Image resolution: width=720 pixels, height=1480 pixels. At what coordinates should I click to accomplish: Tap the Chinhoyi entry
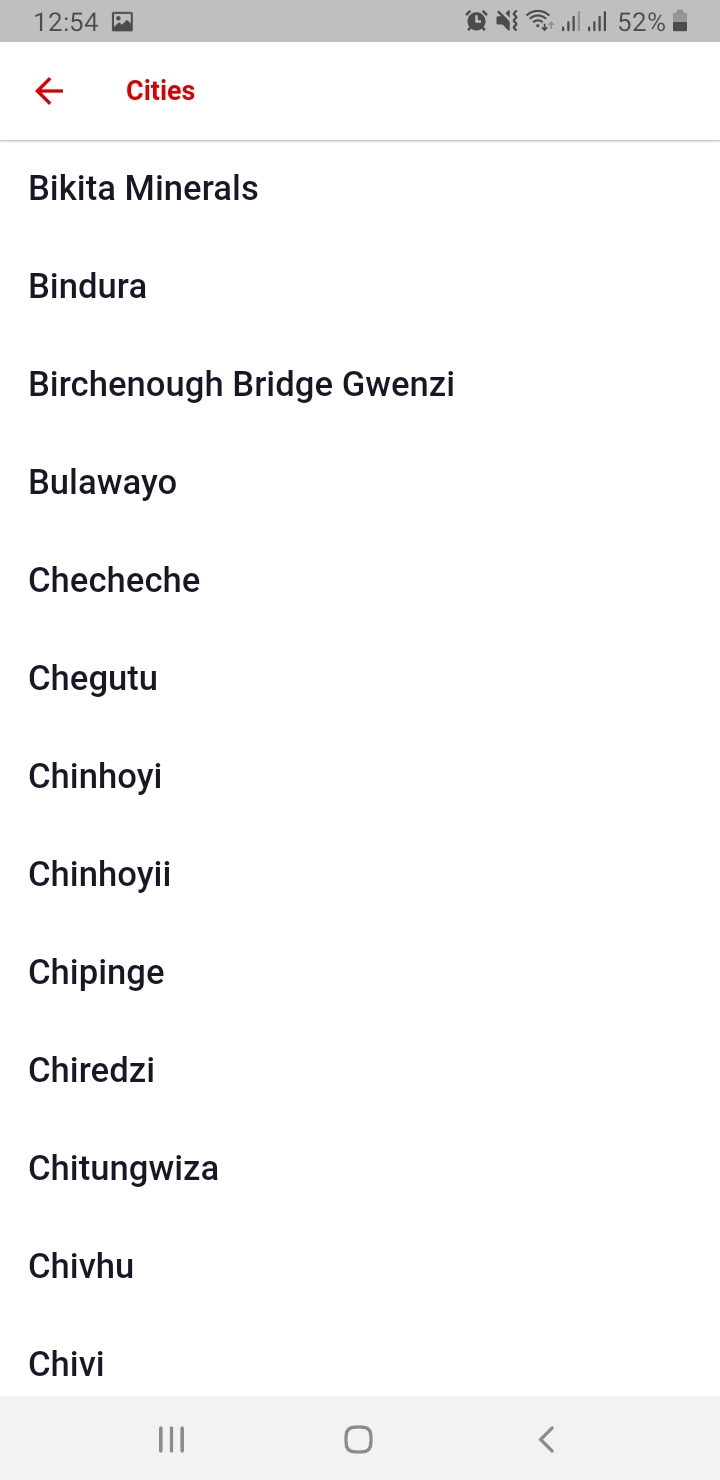[95, 776]
